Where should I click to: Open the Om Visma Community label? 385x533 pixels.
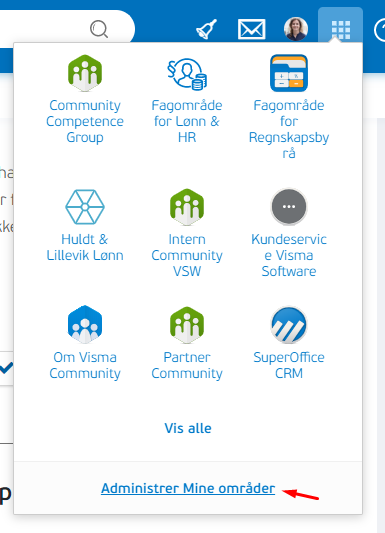point(85,365)
